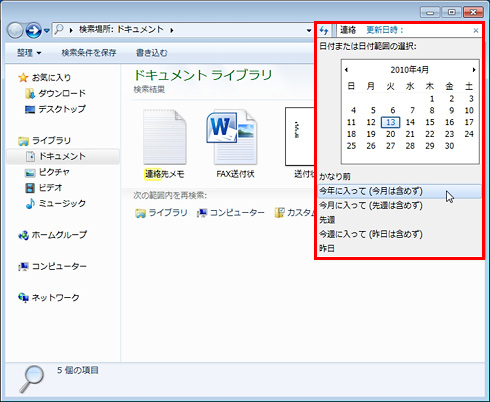Viewport: 490px width, 402px height.
Task: Click the 検索場所: ドキュメント breadcrumb
Action: 121,30
